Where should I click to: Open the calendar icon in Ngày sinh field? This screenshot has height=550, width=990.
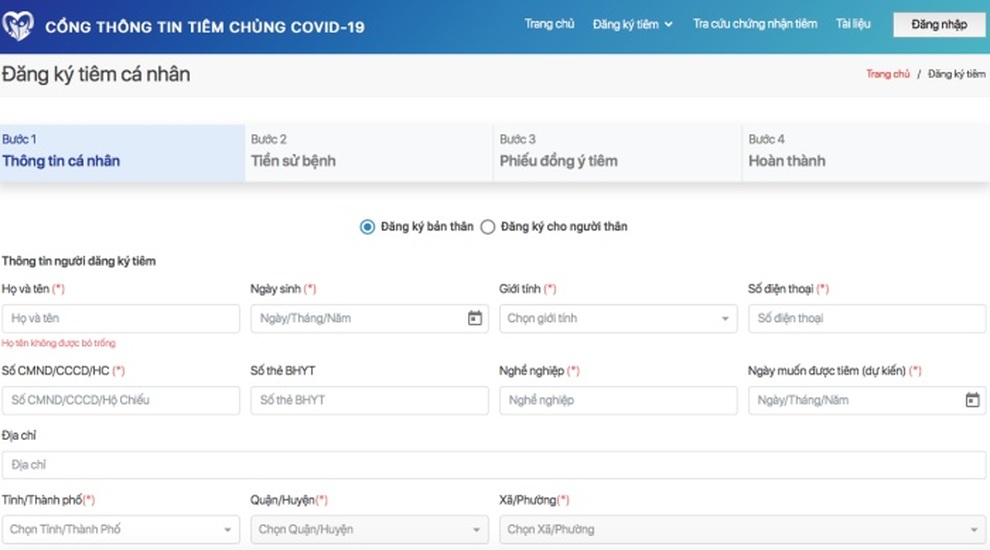pos(475,318)
